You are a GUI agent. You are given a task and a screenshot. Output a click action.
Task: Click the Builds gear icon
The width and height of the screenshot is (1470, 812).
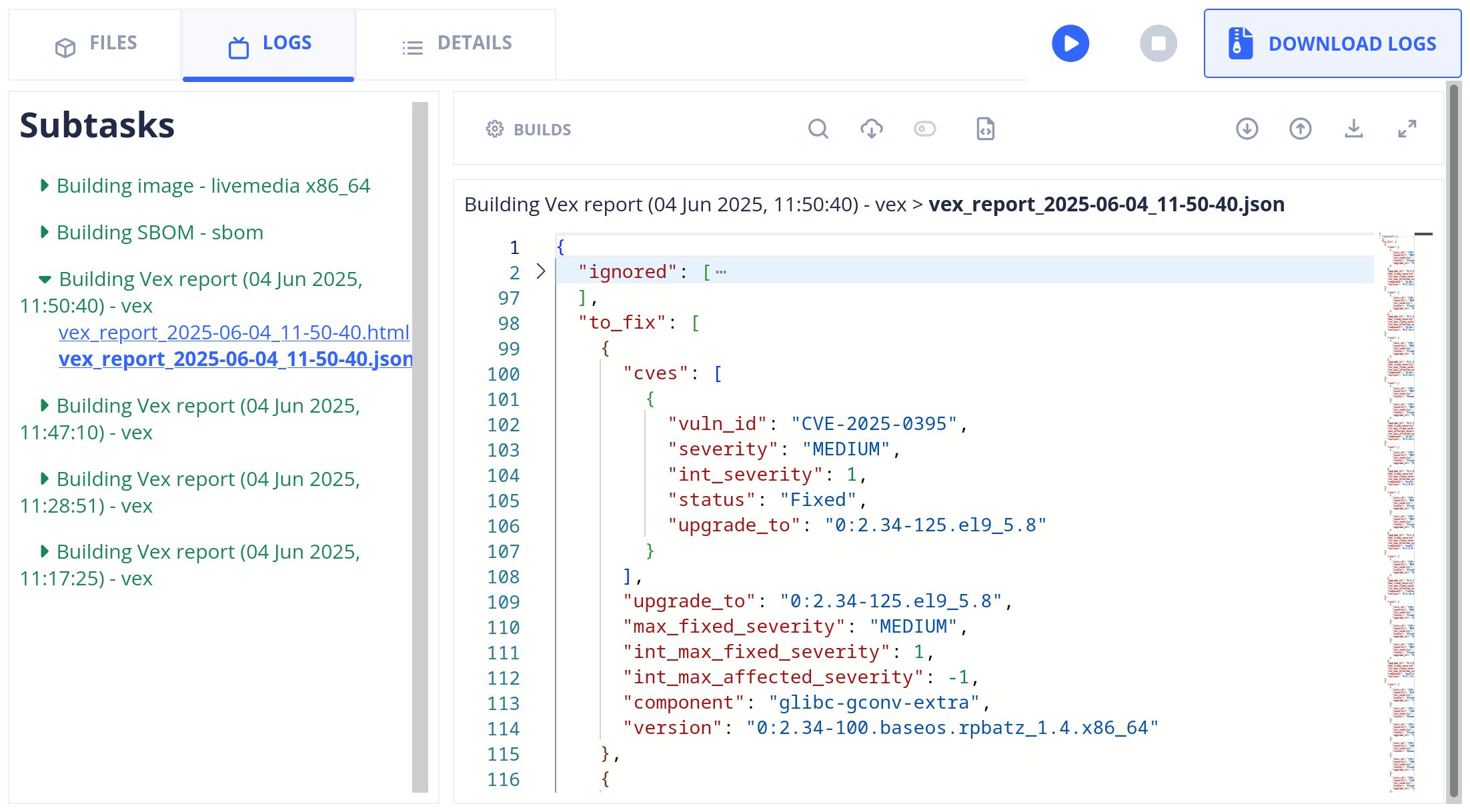494,129
